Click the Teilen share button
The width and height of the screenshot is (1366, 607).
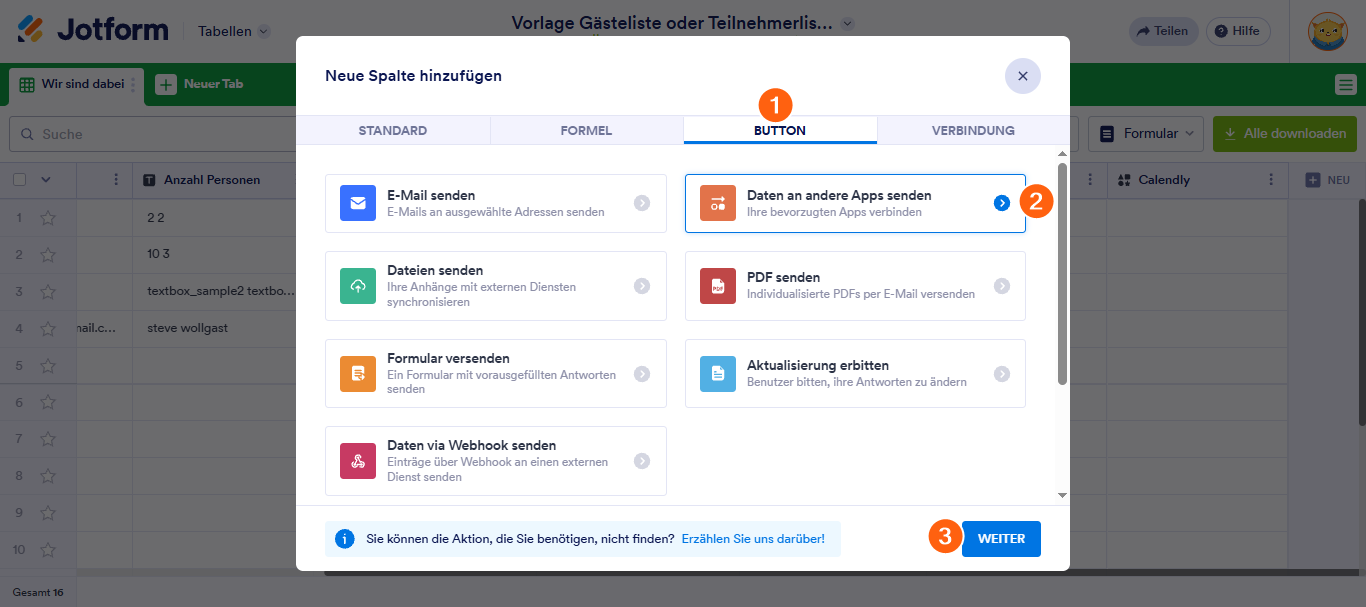1162,31
